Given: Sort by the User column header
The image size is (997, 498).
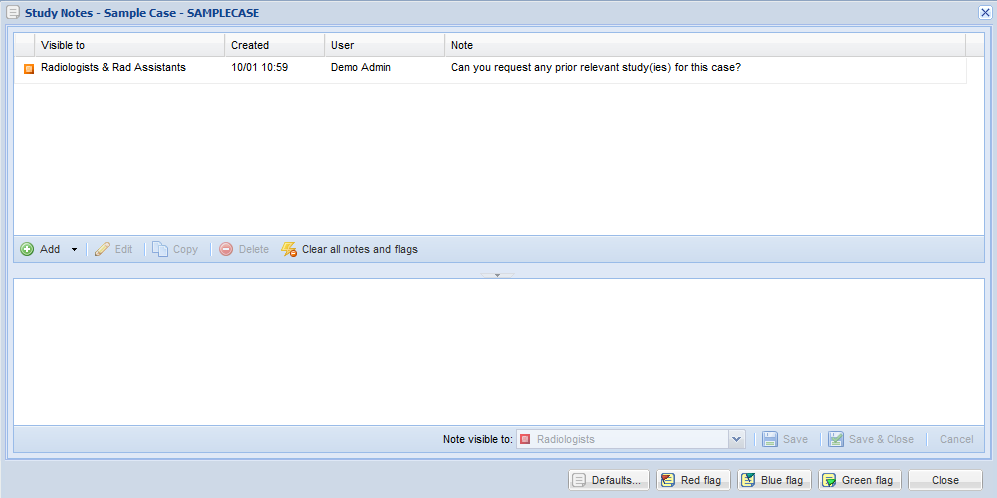Looking at the screenshot, I should (x=384, y=45).
